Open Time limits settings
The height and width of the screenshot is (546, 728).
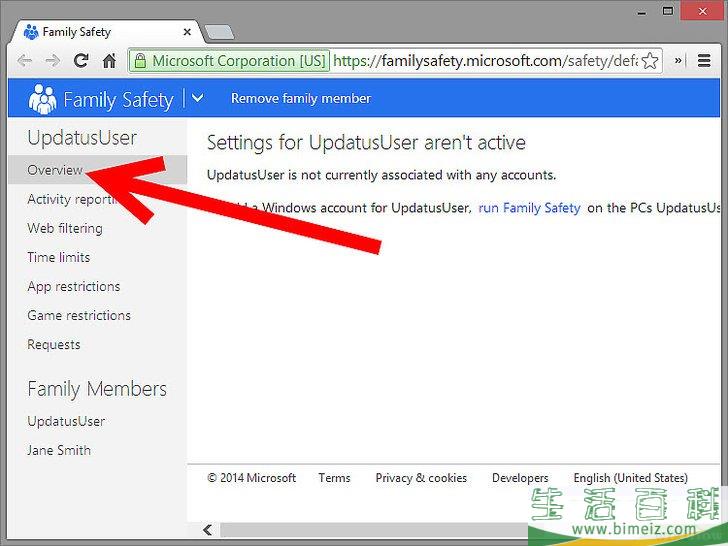58,257
